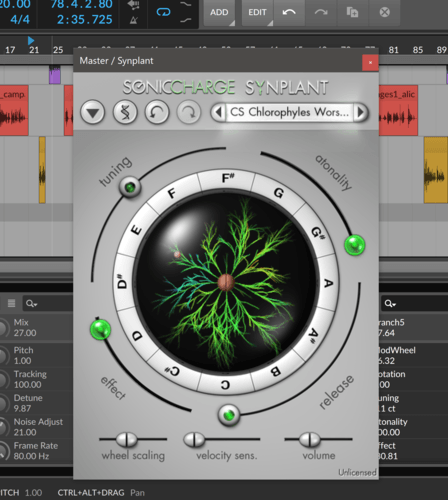Open the EDIT menu in the DAW
Image resolution: width=448 pixels, height=500 pixels.
point(257,12)
